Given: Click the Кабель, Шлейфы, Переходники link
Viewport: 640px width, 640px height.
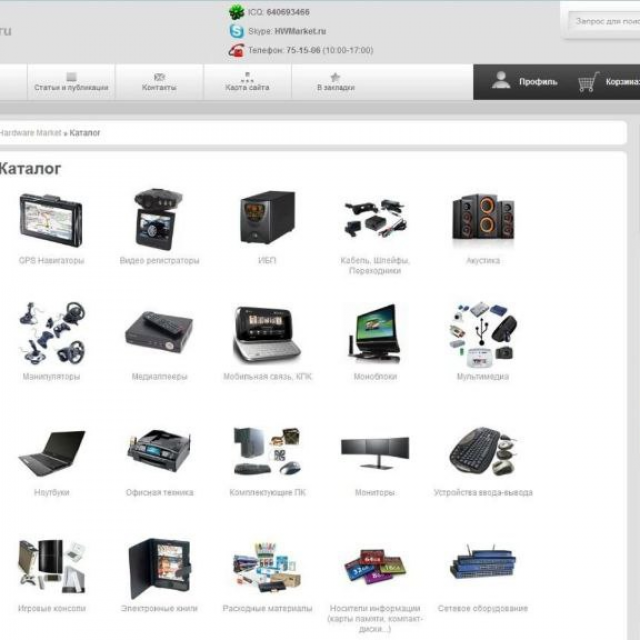Looking at the screenshot, I should (375, 265).
